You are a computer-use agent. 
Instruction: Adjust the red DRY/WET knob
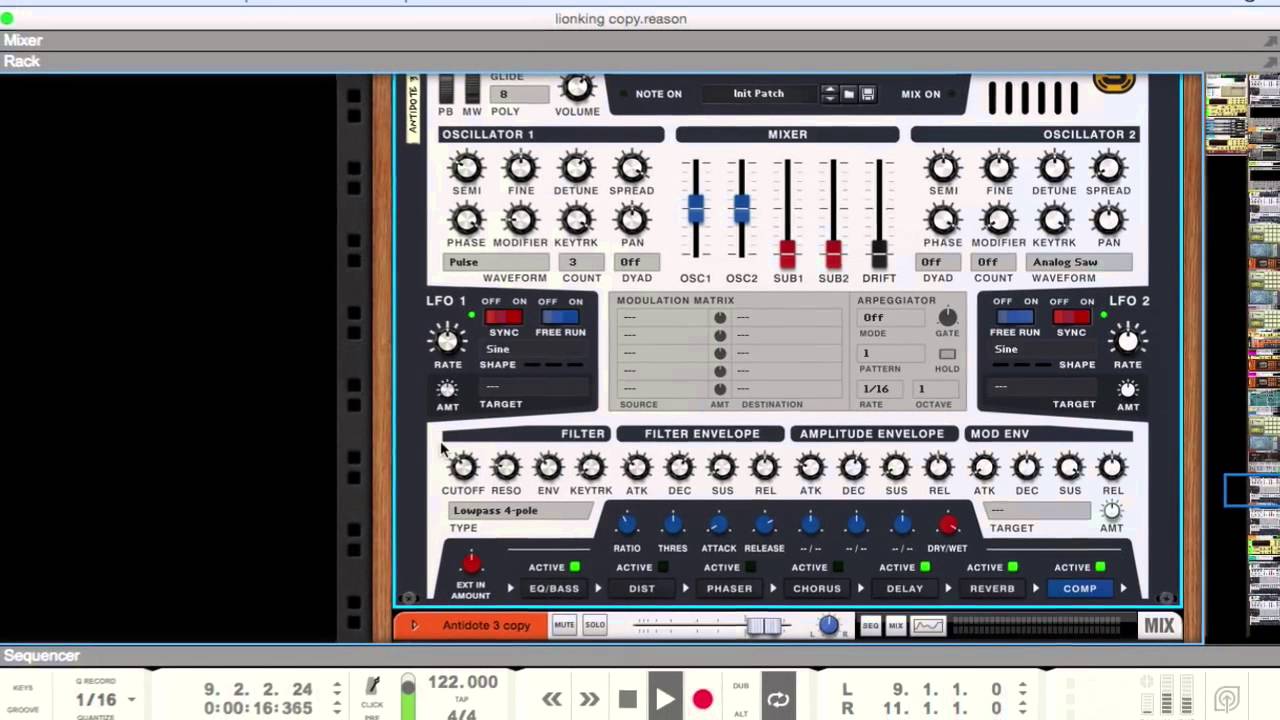pos(947,524)
